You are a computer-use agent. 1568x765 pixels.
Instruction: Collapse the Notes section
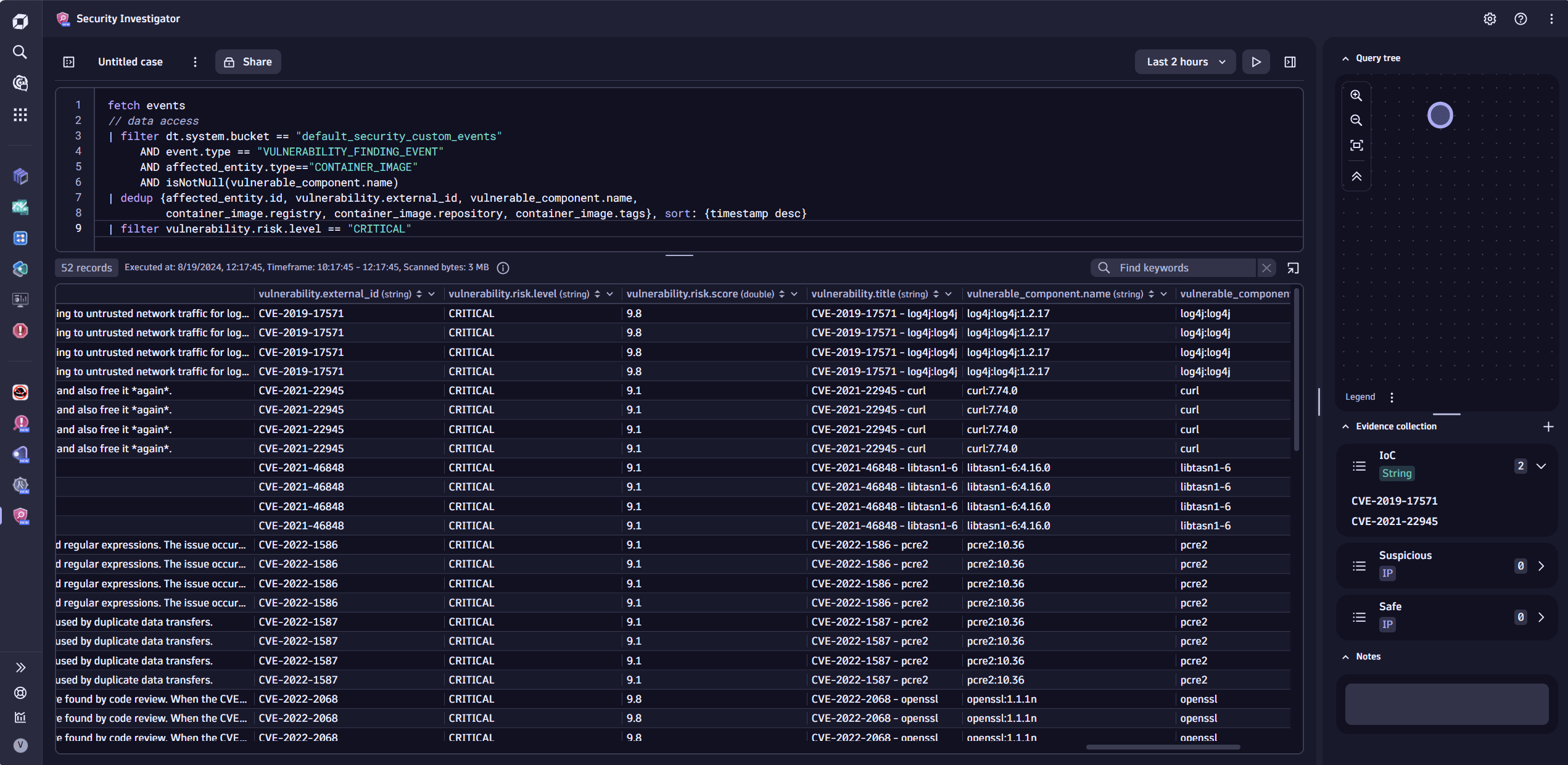pos(1345,657)
